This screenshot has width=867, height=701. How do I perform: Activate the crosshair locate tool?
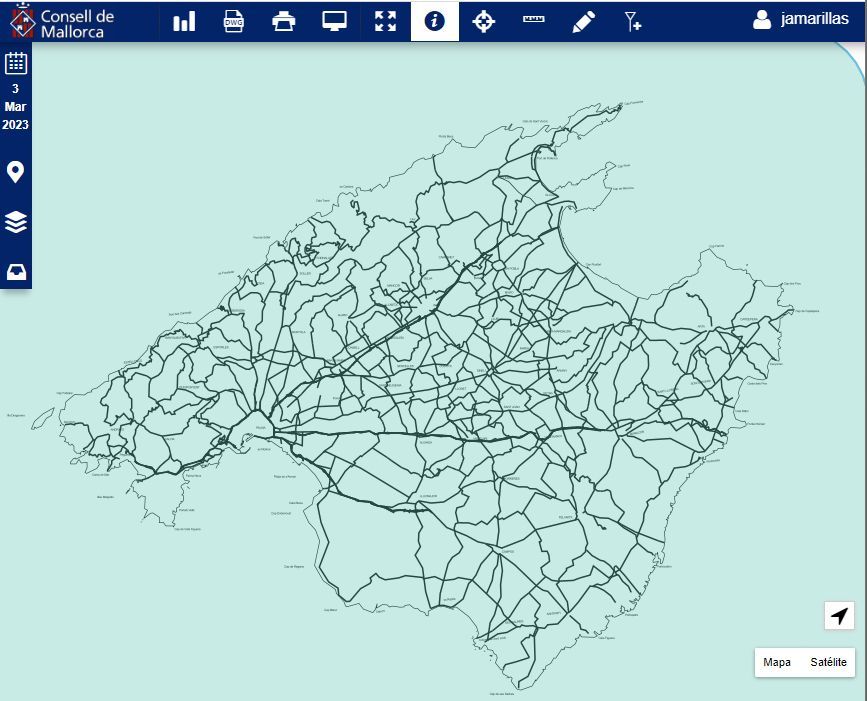tap(484, 22)
